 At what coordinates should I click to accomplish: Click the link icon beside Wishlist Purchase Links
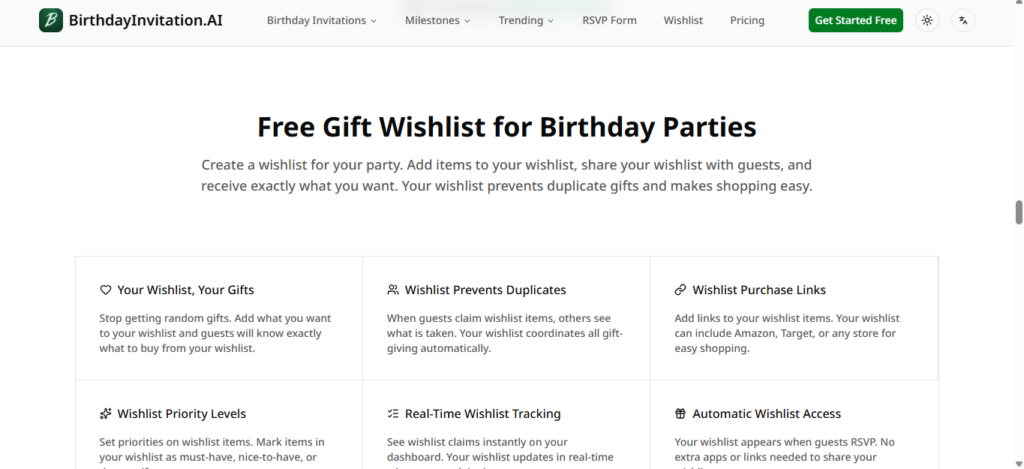point(681,290)
